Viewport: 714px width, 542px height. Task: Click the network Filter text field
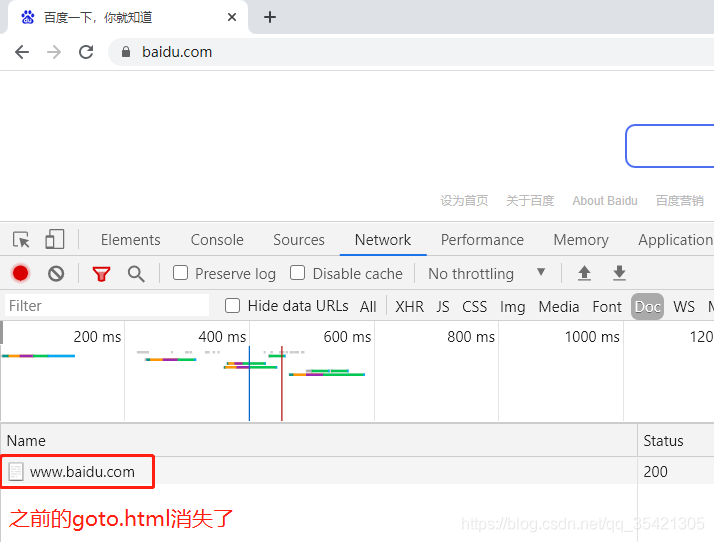click(107, 306)
